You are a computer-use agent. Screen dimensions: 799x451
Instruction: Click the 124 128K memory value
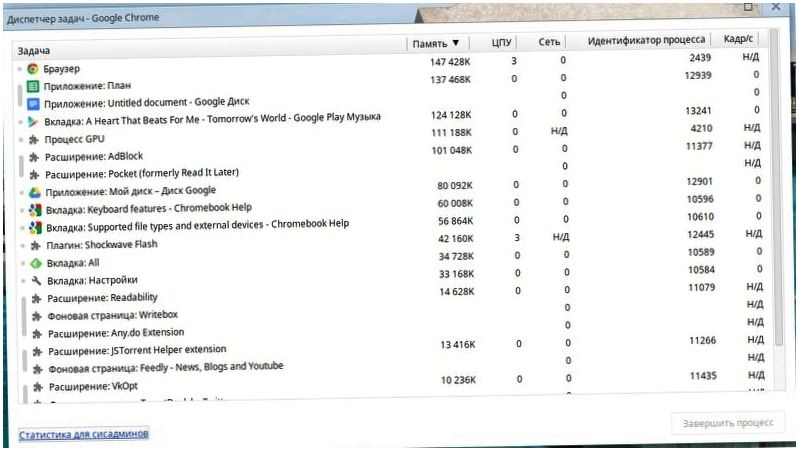(451, 115)
